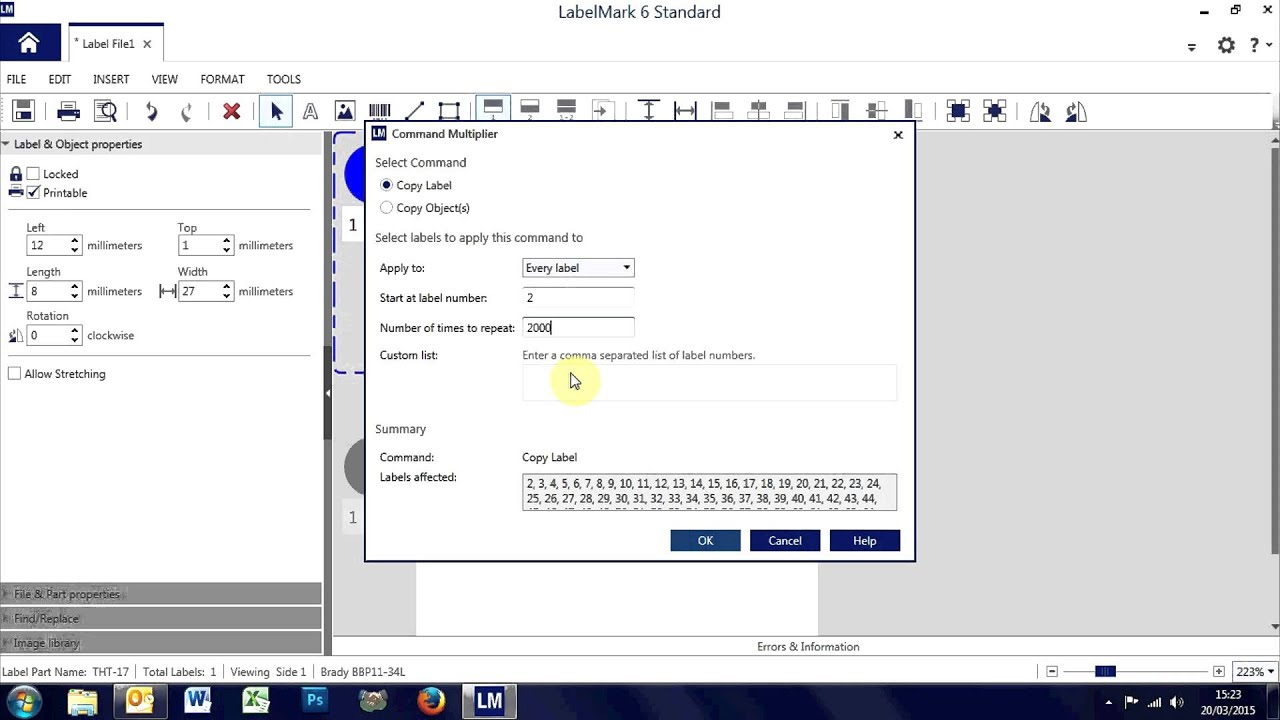Viewport: 1280px width, 720px height.
Task: Show label side 1 view icon
Action: pos(493,110)
